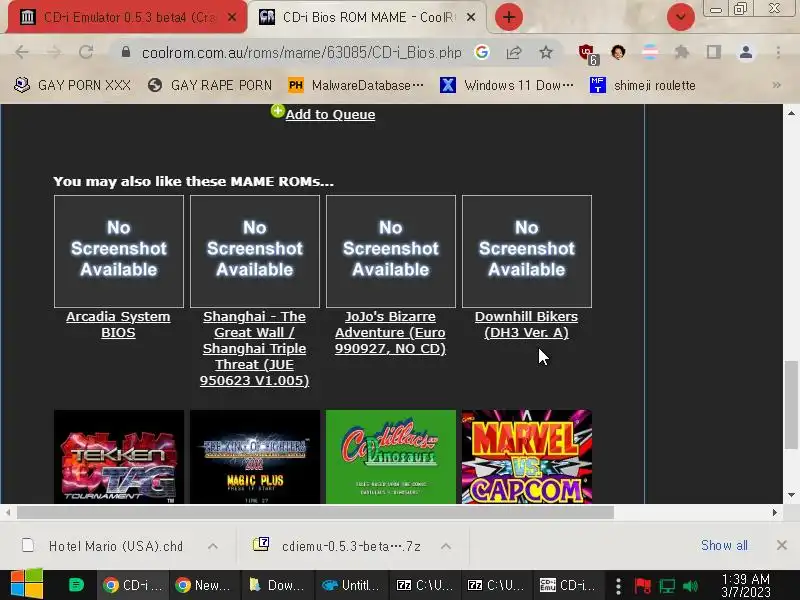800x600 pixels.
Task: Click the horizontal scrollbar right arrow
Action: tap(775, 512)
